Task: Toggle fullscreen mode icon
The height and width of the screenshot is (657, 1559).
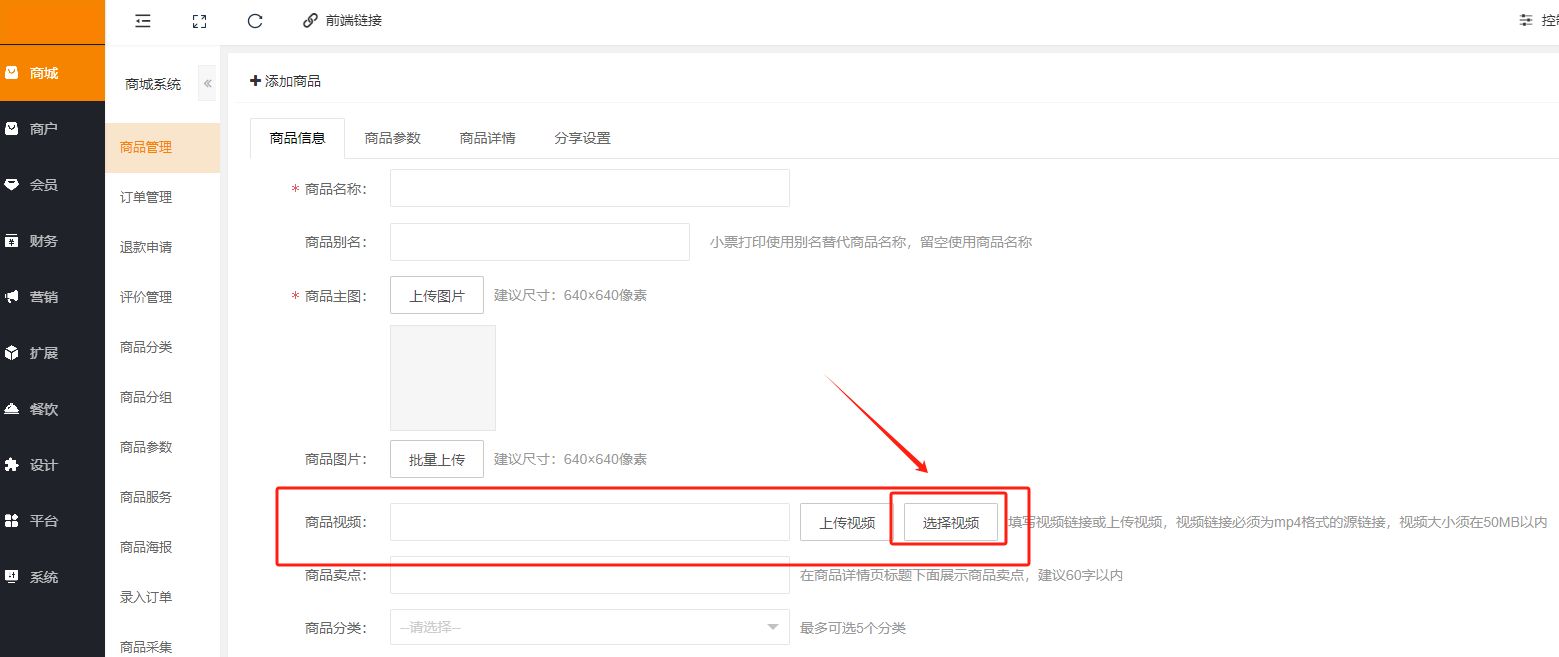Action: click(199, 20)
